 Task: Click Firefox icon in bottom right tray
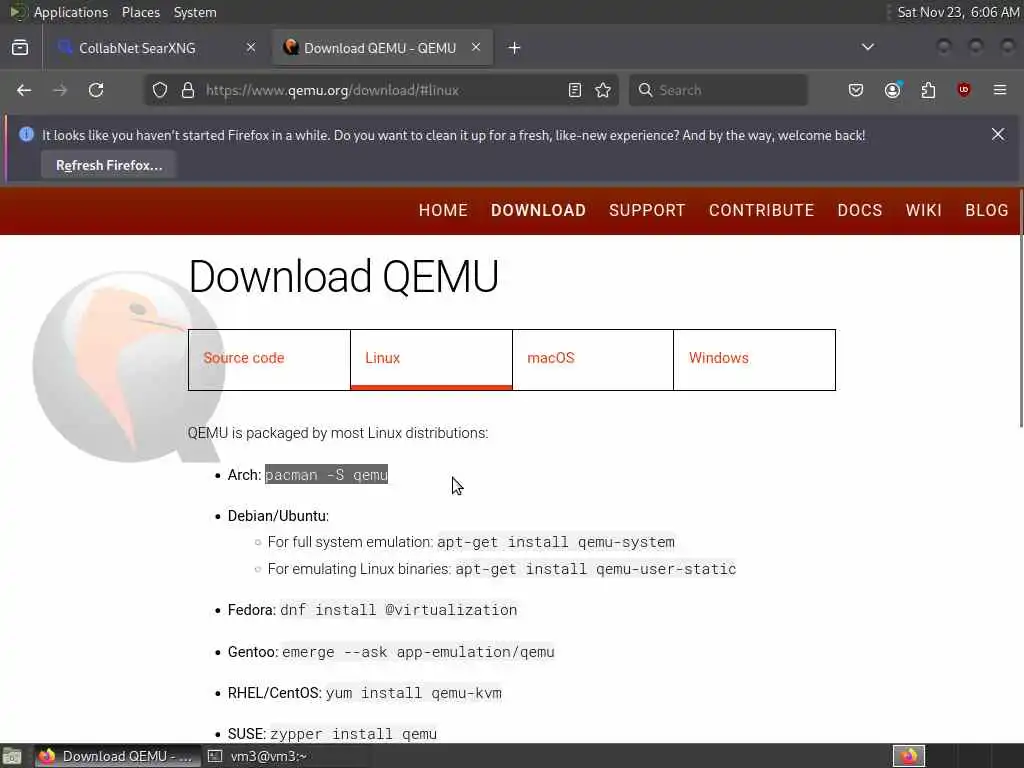coord(909,756)
